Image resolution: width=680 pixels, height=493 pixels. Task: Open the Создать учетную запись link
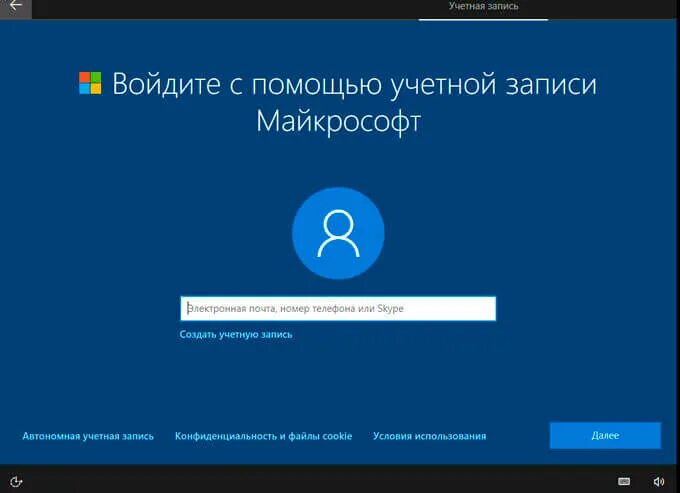click(236, 334)
